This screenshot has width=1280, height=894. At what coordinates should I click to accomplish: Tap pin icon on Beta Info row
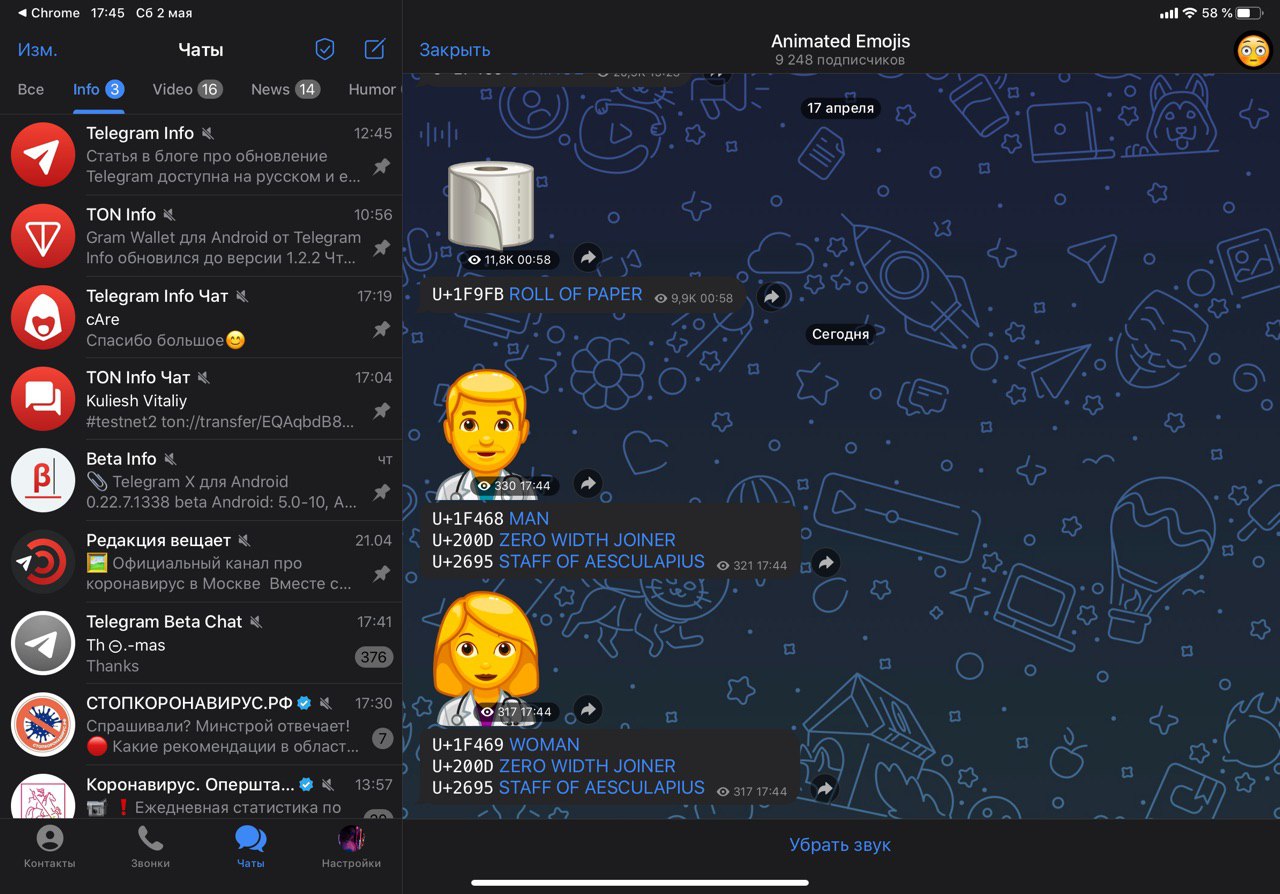(x=381, y=492)
